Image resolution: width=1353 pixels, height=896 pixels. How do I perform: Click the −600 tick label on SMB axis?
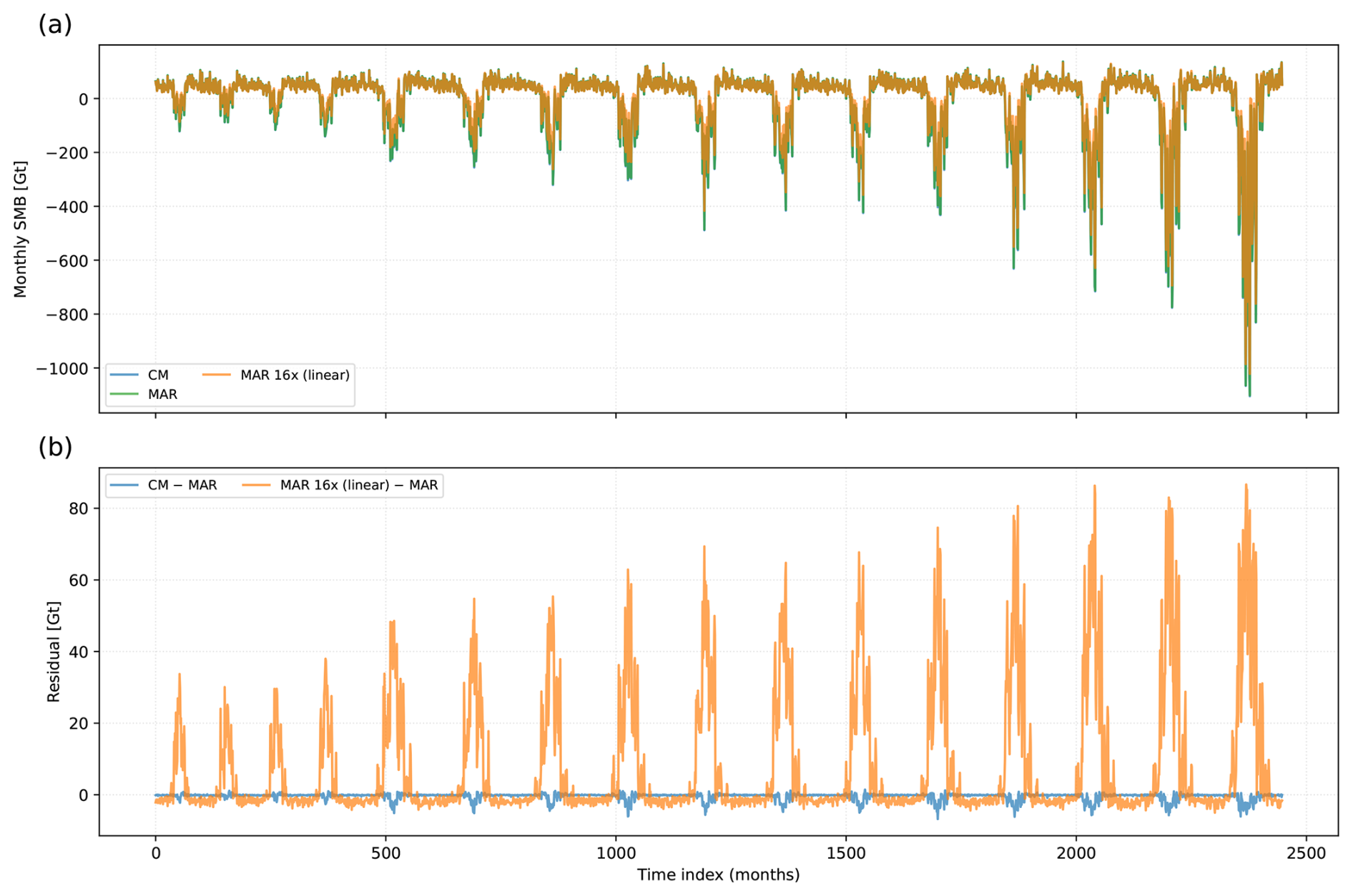(x=69, y=260)
